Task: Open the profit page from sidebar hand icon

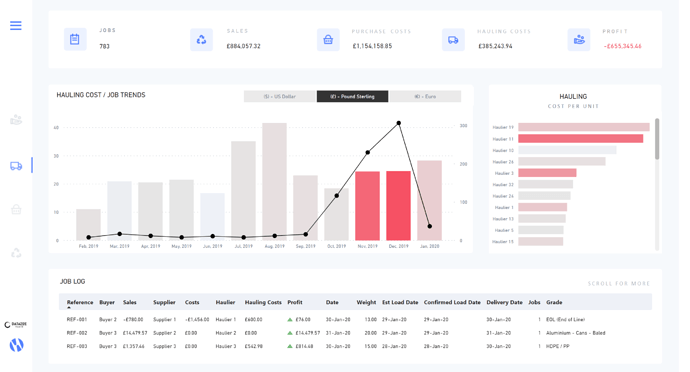Action: [16, 120]
